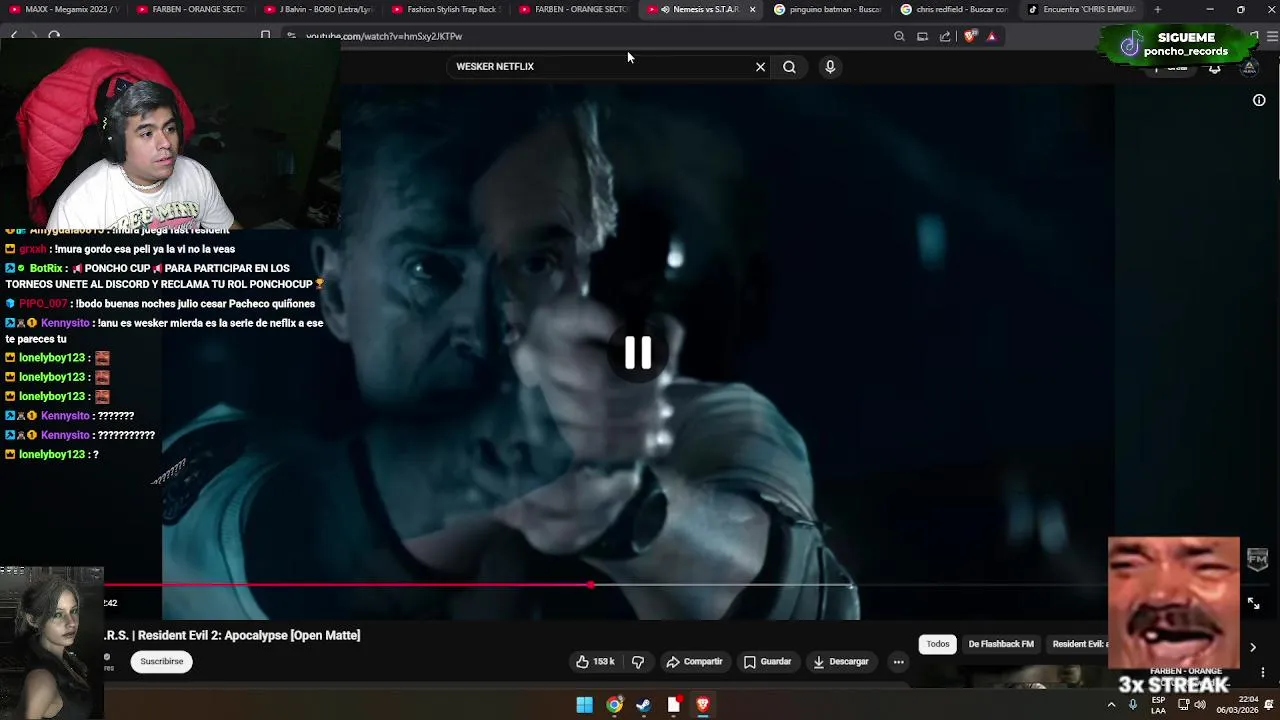Open the three-dot more actions menu

(x=898, y=662)
